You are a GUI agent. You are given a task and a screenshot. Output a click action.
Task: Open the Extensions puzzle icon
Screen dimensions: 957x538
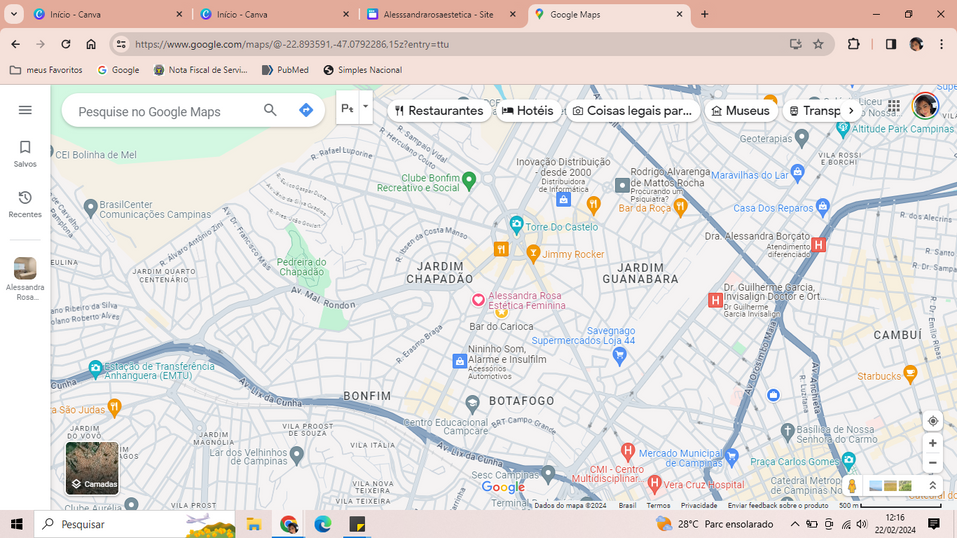pos(853,44)
